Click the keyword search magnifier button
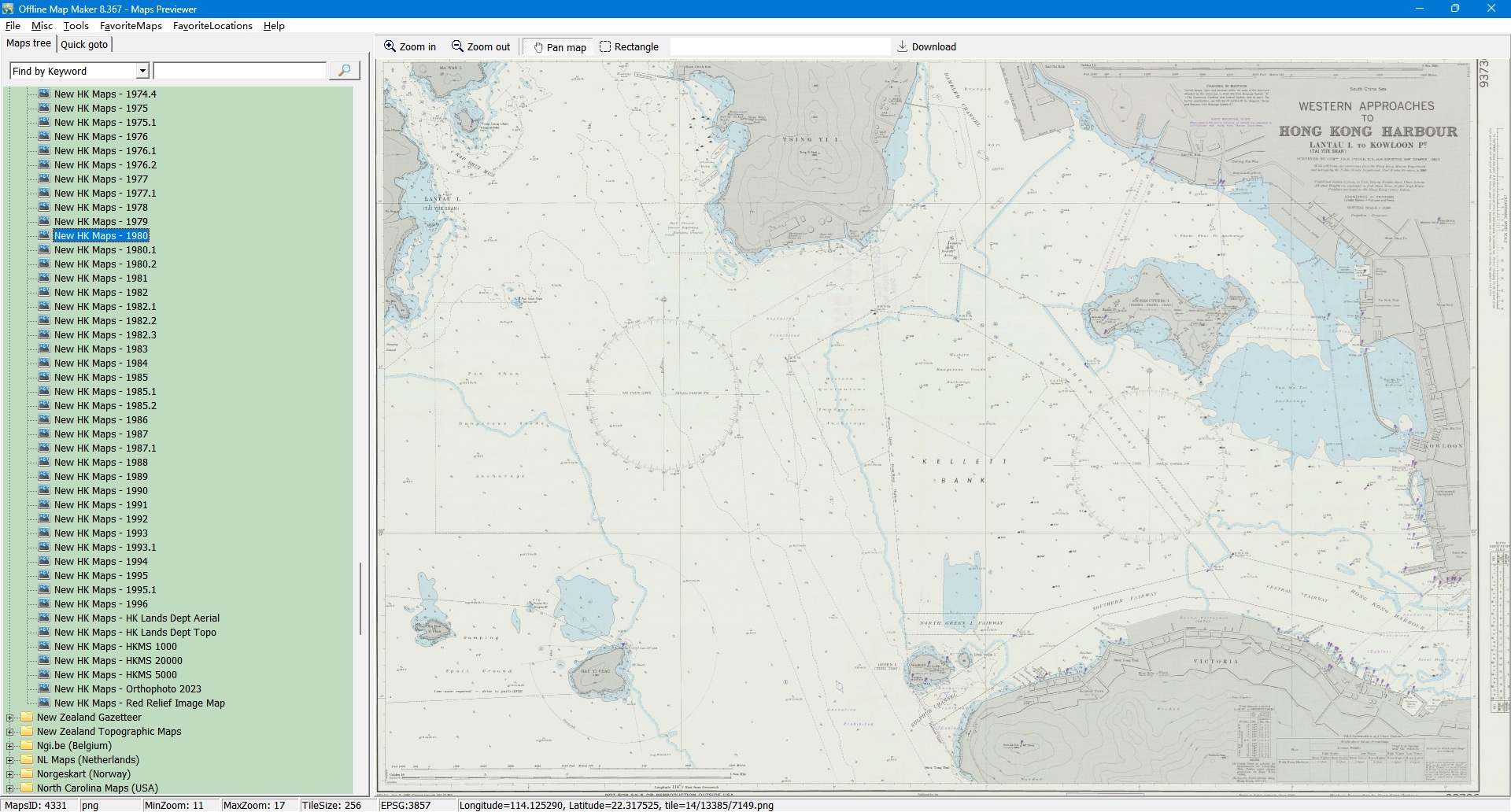Image resolution: width=1511 pixels, height=812 pixels. tap(344, 71)
